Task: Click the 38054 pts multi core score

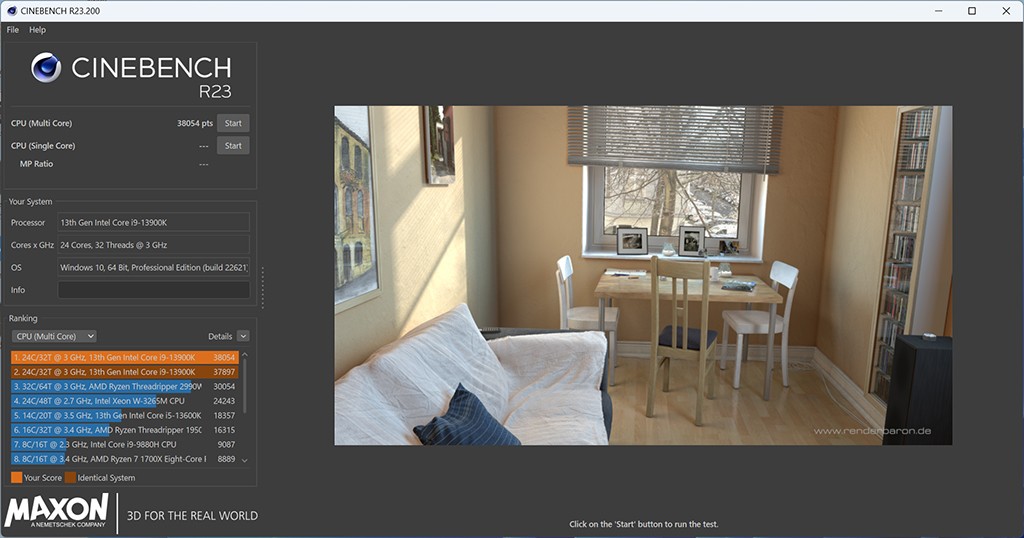Action: click(x=195, y=123)
